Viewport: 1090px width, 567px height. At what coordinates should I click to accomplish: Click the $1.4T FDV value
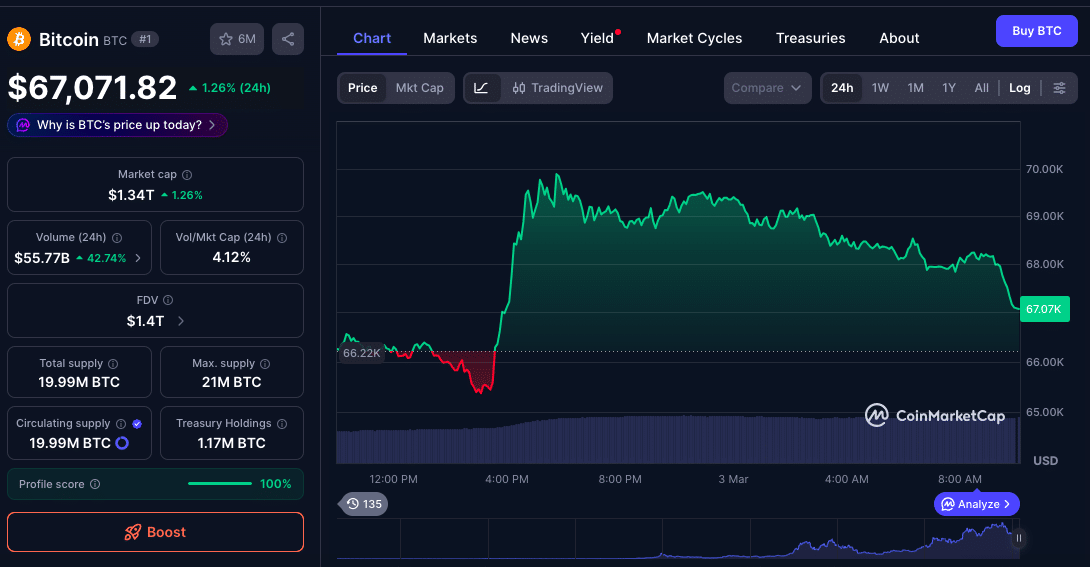coord(145,321)
